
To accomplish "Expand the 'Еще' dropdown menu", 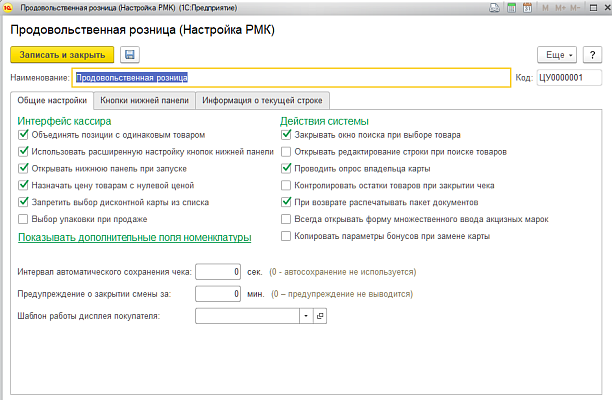I will (x=555, y=54).
